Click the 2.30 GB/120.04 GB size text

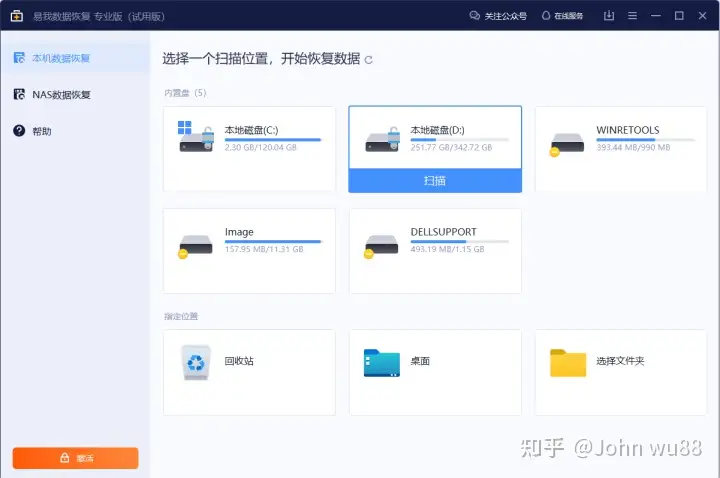coord(260,147)
